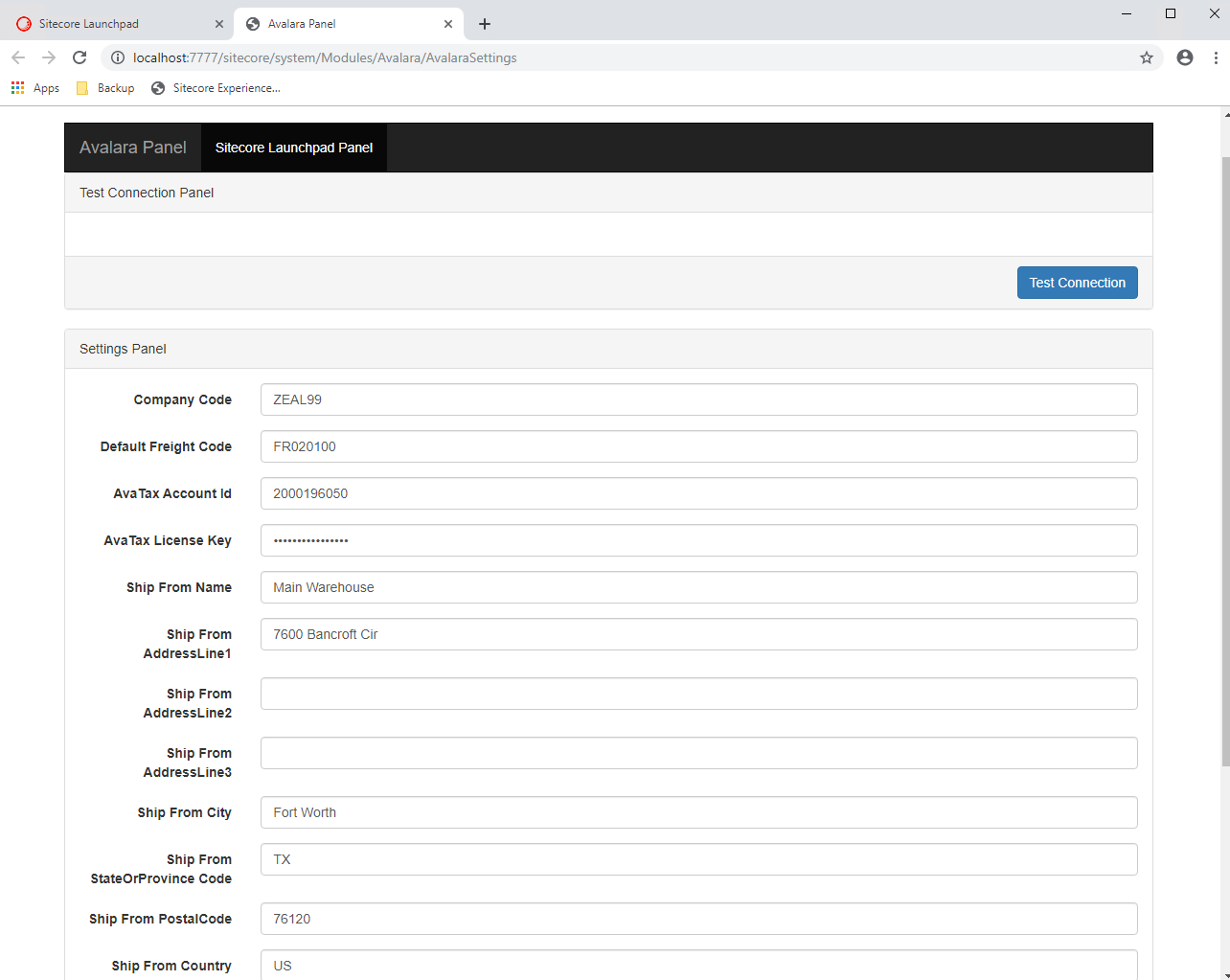
Task: Close the Sitecore Launchpad tab
Action: (x=219, y=24)
